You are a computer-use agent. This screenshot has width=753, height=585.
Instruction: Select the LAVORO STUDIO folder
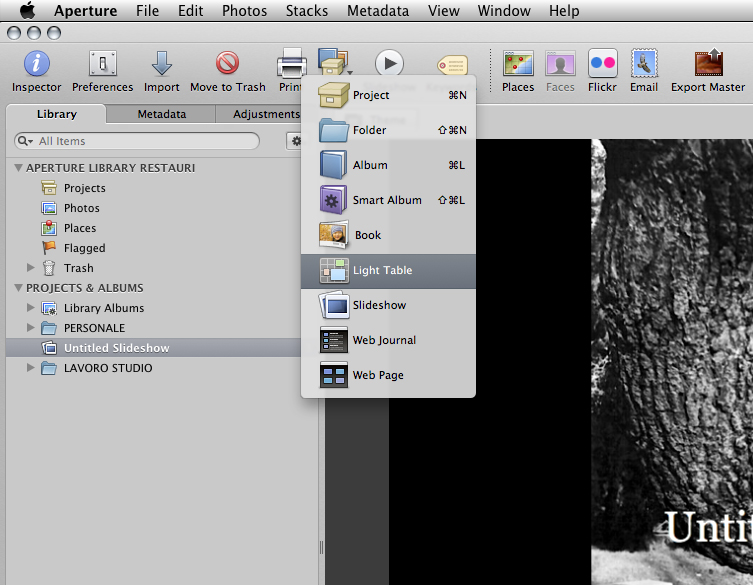(108, 368)
